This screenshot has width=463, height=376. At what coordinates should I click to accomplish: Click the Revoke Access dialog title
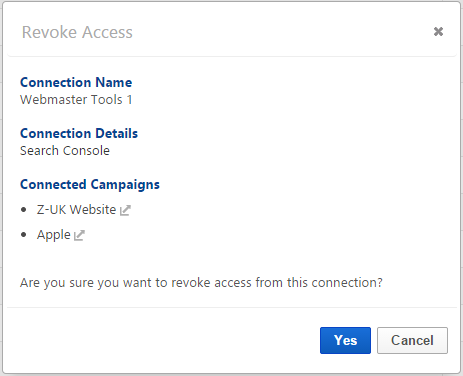pos(77,32)
